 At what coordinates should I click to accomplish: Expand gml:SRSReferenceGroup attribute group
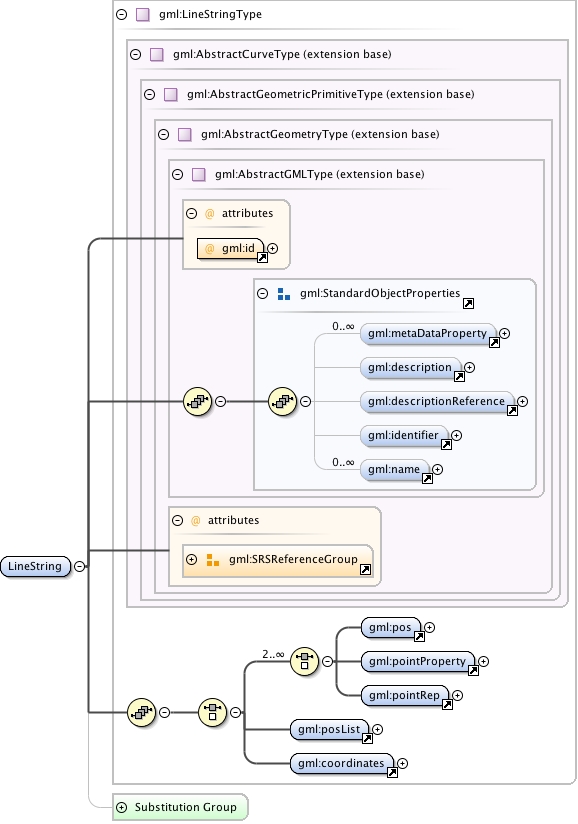(x=191, y=560)
